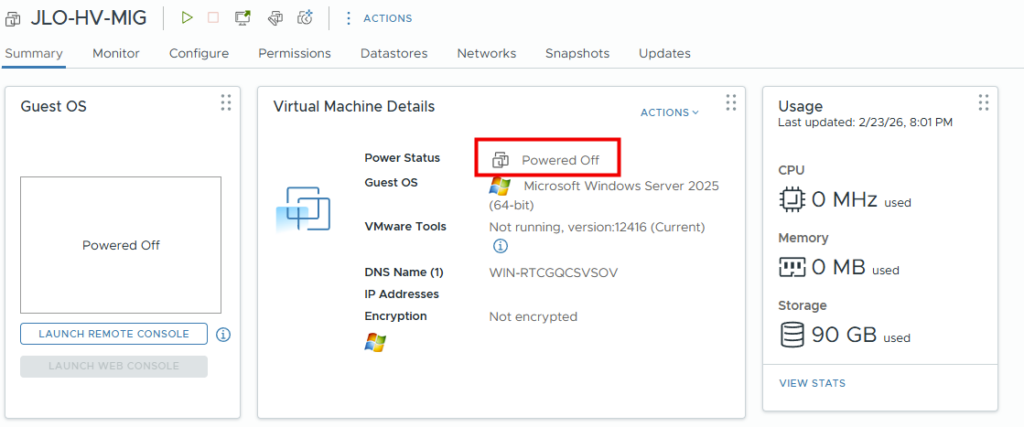Click the Launch Console monitor icon in toolbar
The height and width of the screenshot is (427, 1024).
pyautogui.click(x=242, y=18)
